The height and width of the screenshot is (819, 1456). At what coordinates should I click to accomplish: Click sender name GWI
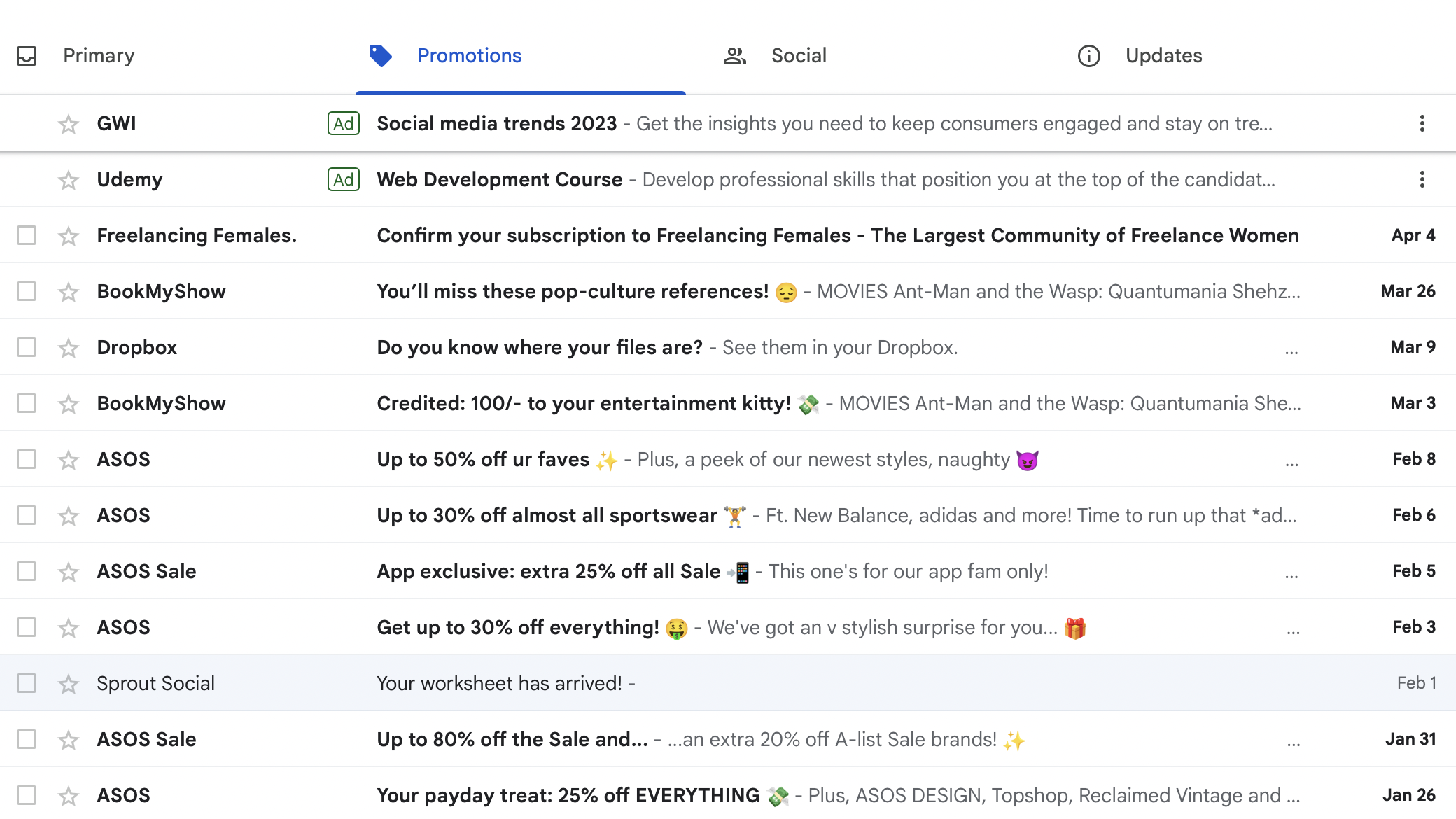pyautogui.click(x=116, y=123)
